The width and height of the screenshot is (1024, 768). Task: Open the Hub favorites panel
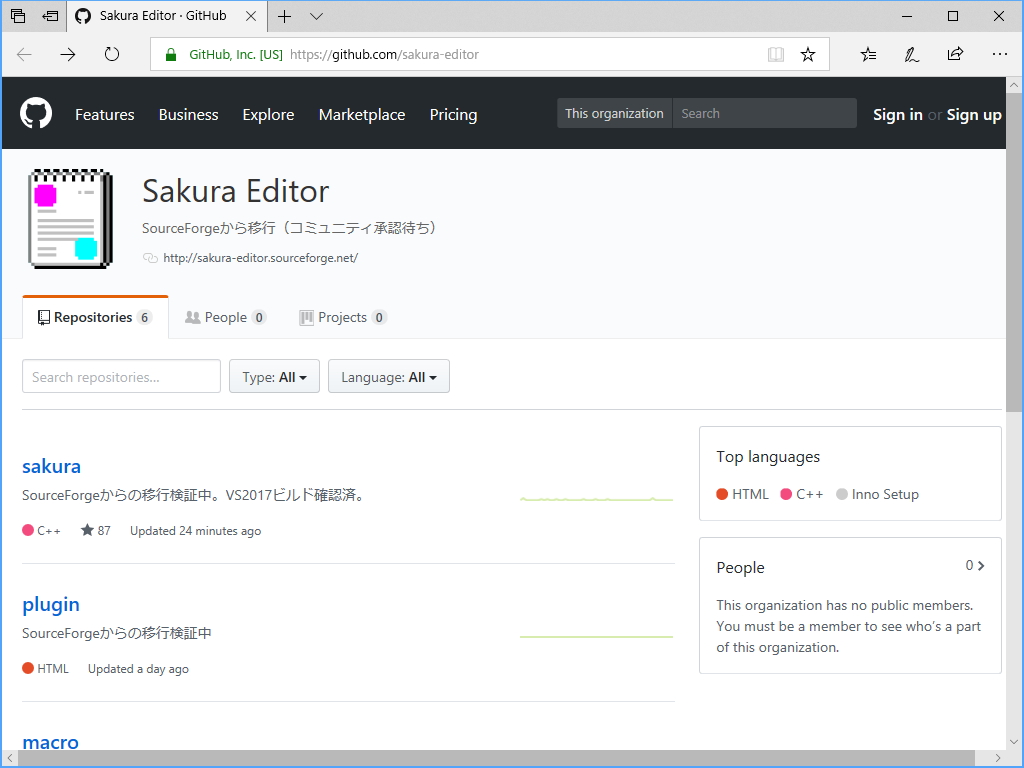(x=866, y=55)
